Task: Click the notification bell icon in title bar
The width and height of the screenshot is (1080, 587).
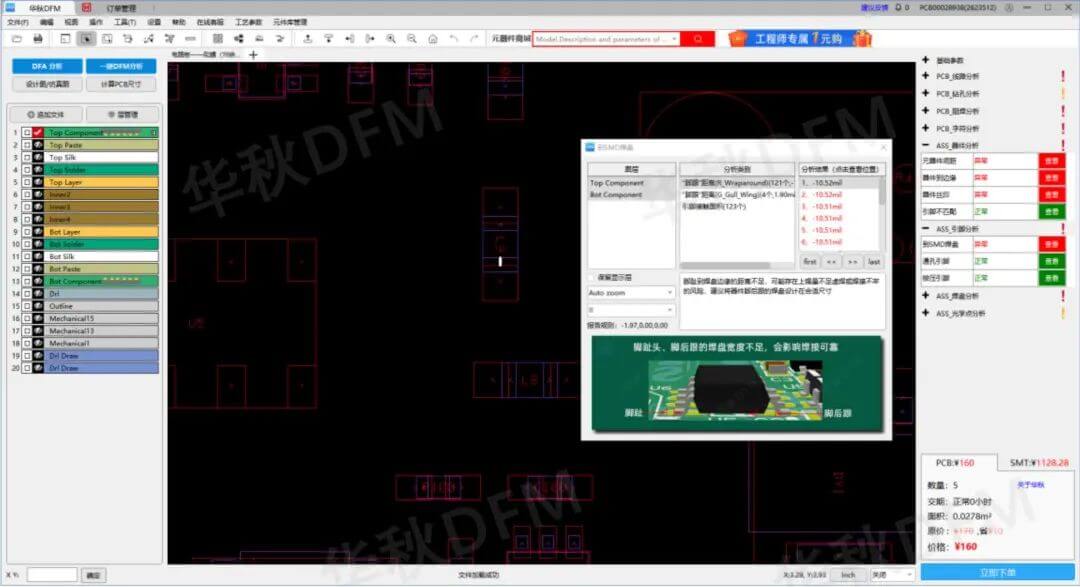Action: tap(897, 8)
